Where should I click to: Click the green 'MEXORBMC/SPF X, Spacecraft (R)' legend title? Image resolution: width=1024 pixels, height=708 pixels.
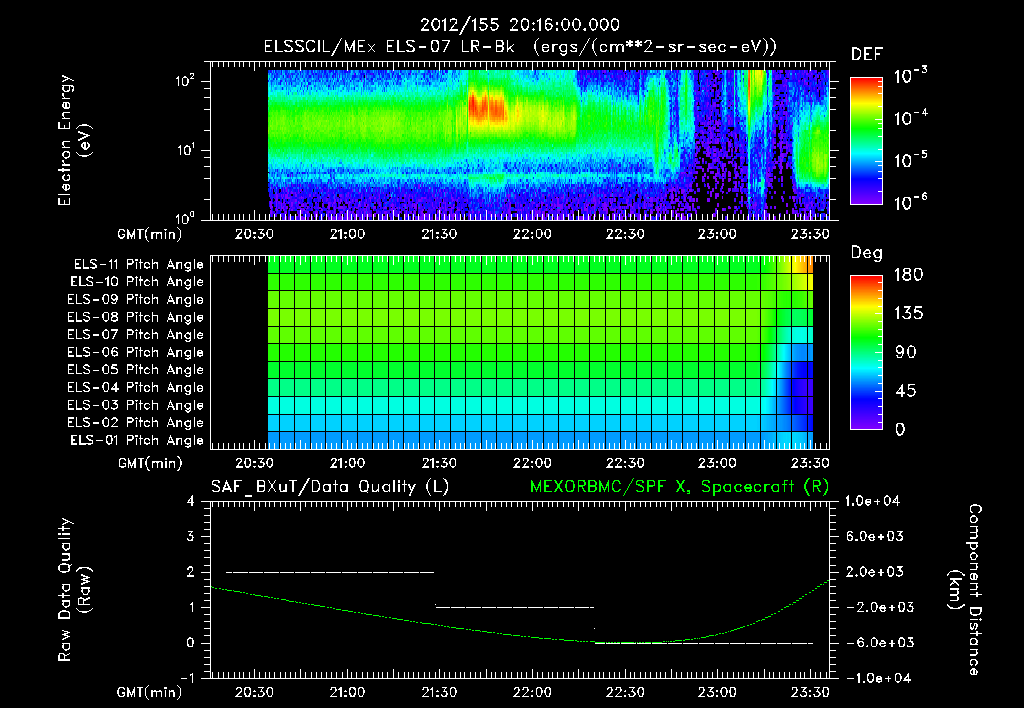[679, 487]
